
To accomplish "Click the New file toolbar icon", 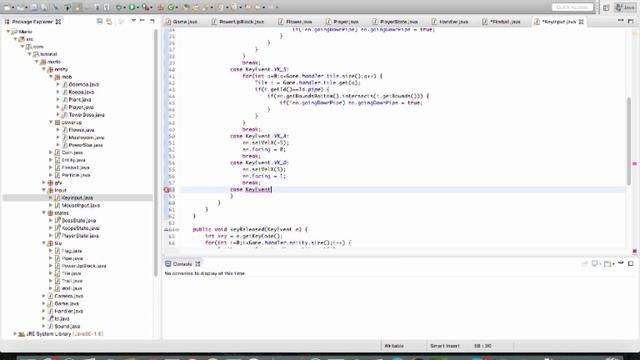I will 7,7.
